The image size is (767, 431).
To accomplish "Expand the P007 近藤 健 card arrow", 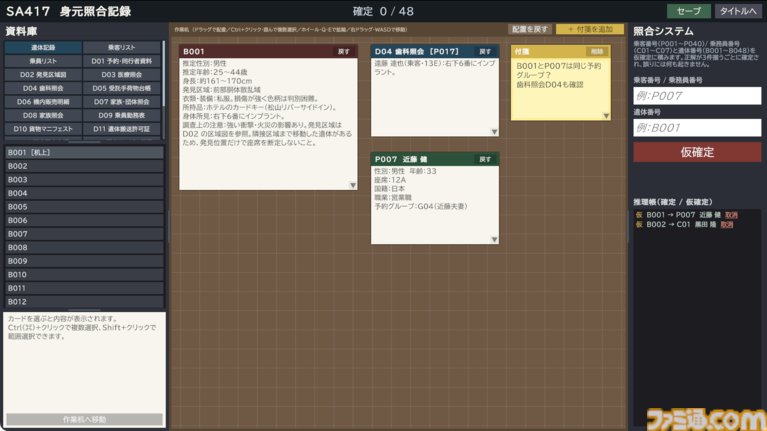I will (x=494, y=239).
